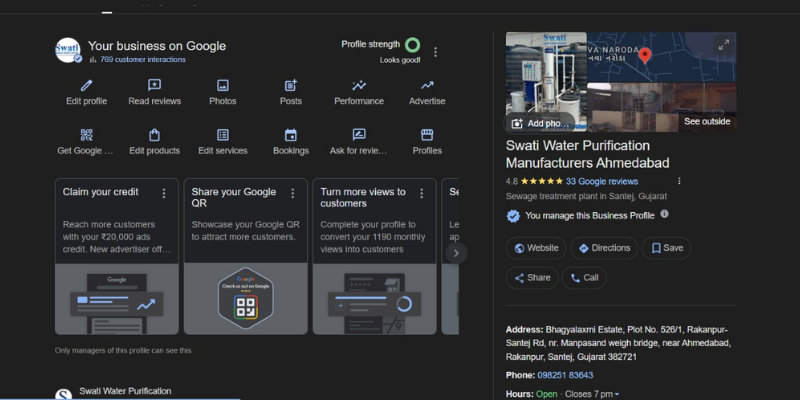Image resolution: width=800 pixels, height=400 pixels.
Task: Open Read reviews icon
Action: pos(154,86)
